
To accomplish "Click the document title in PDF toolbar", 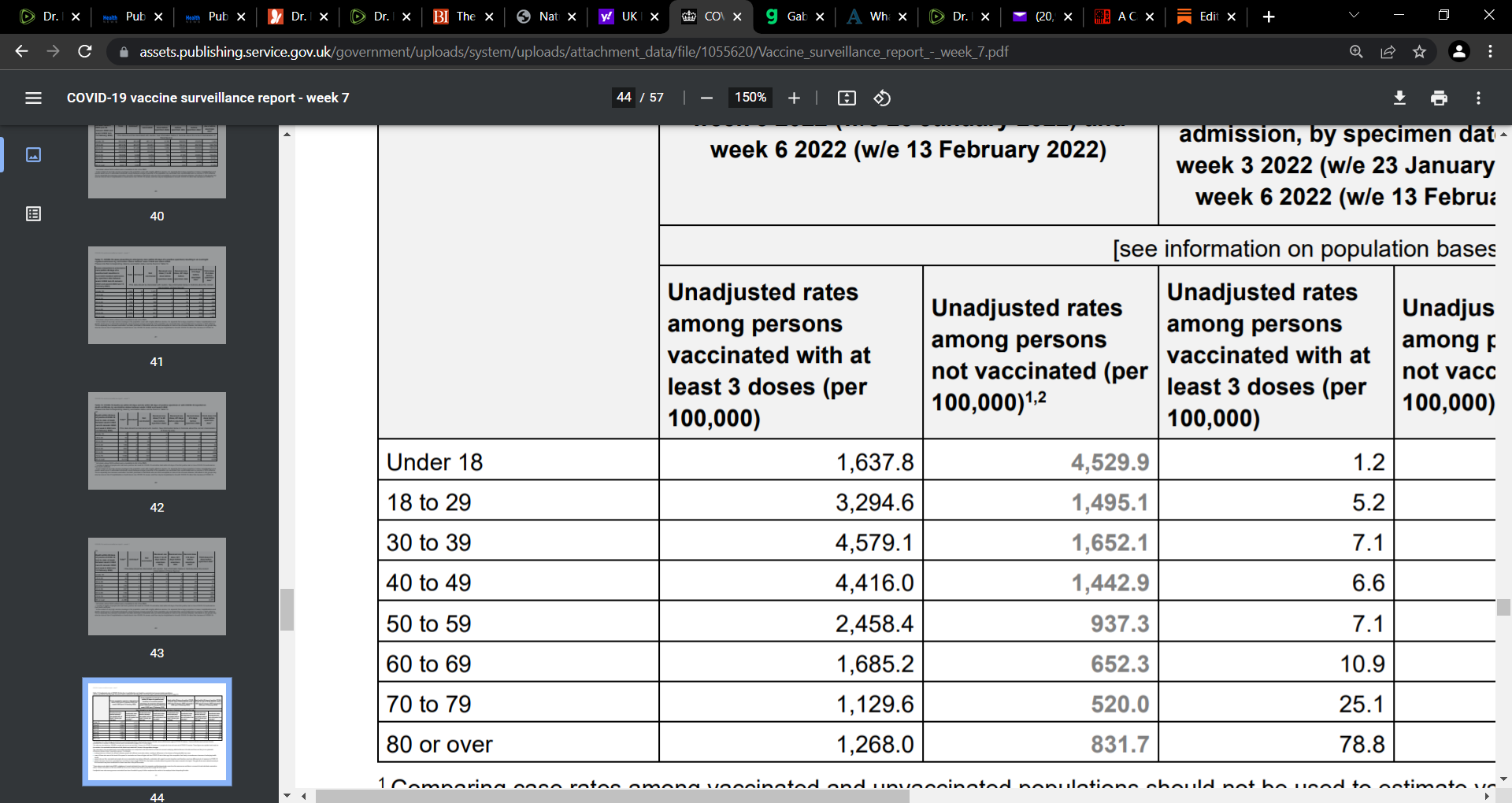I will pos(208,98).
